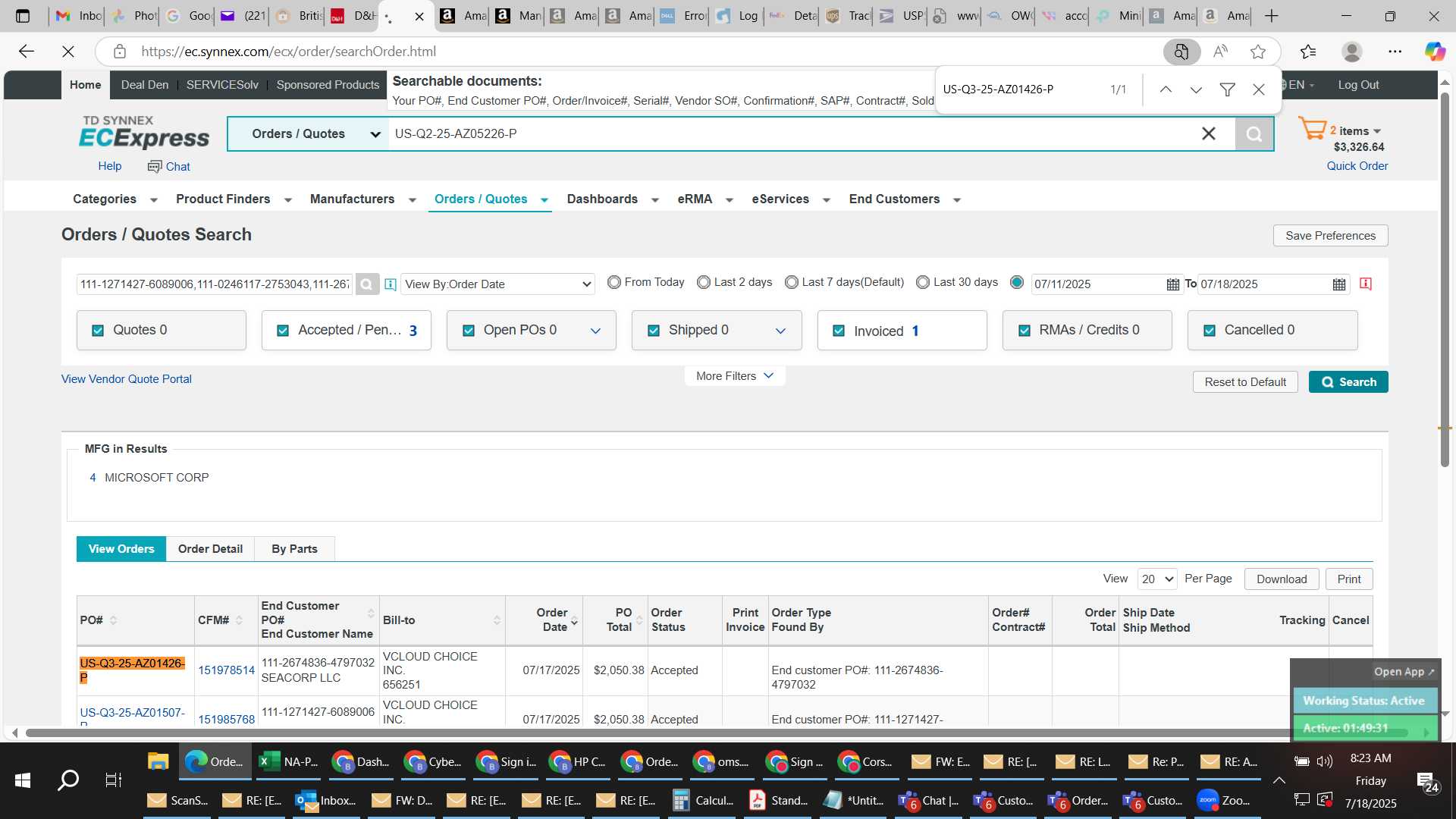Toggle the RMAs / Credits checkbox
This screenshot has width=1456, height=819.
pyautogui.click(x=1025, y=331)
